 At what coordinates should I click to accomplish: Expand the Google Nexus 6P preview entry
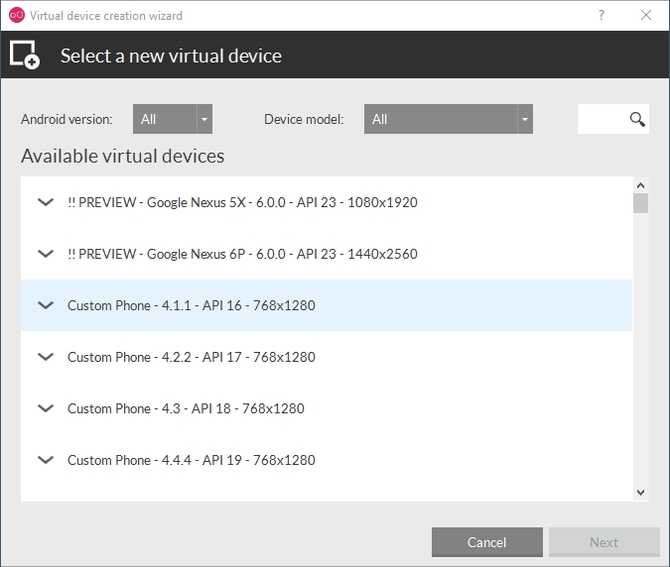[x=46, y=254]
